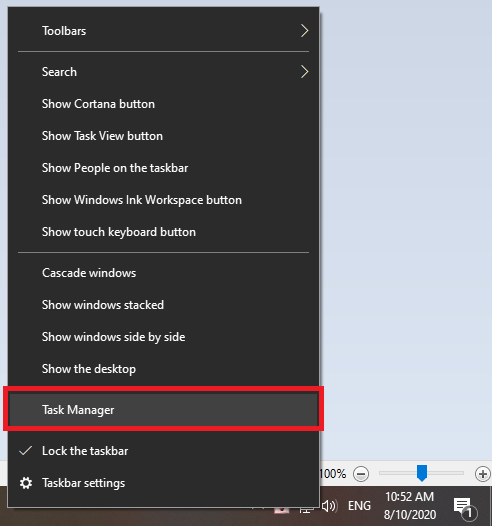Choose Show windows stacked
The image size is (492, 526).
click(163, 305)
